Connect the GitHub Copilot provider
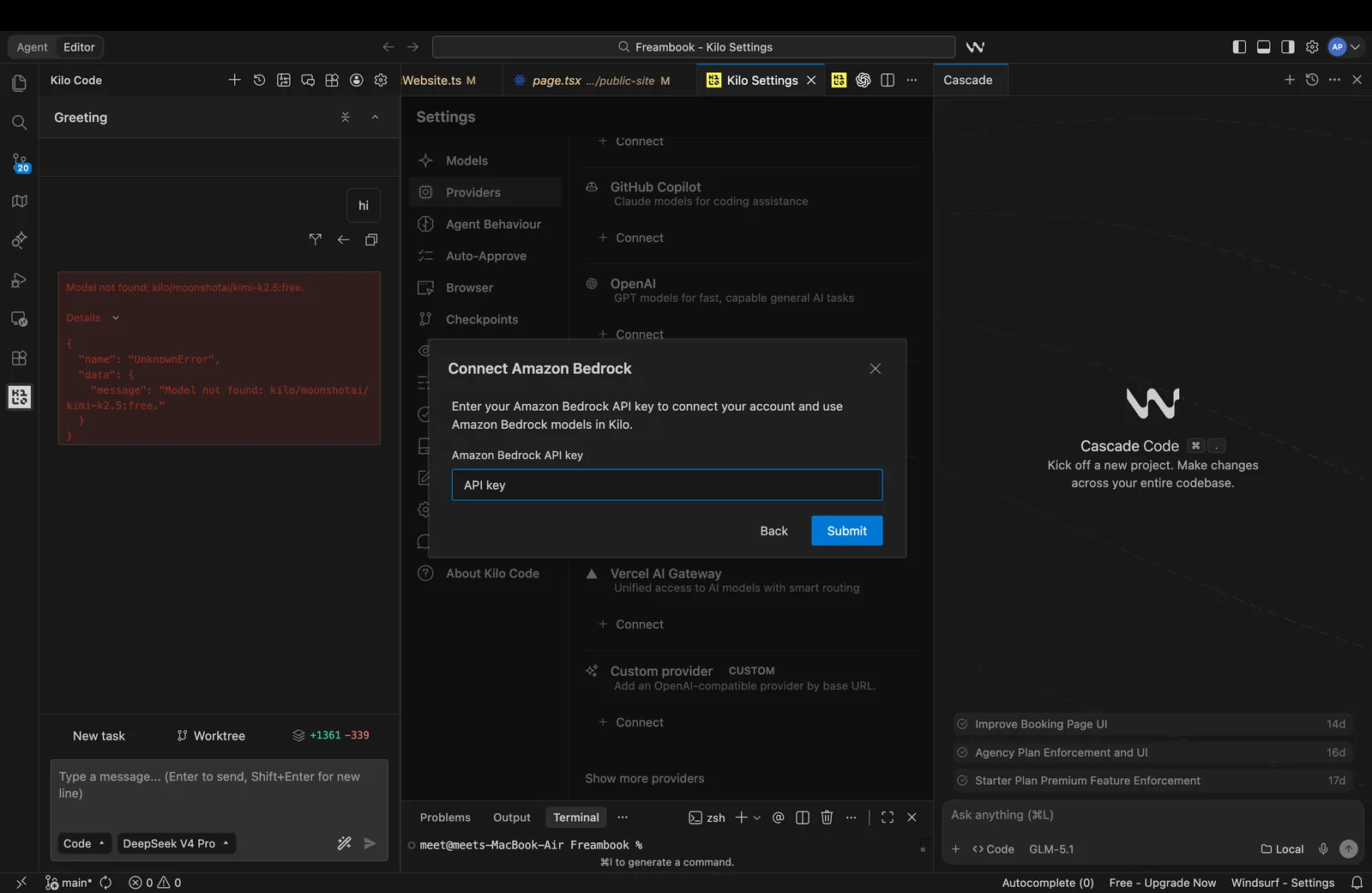This screenshot has height=893, width=1372. coord(631,238)
